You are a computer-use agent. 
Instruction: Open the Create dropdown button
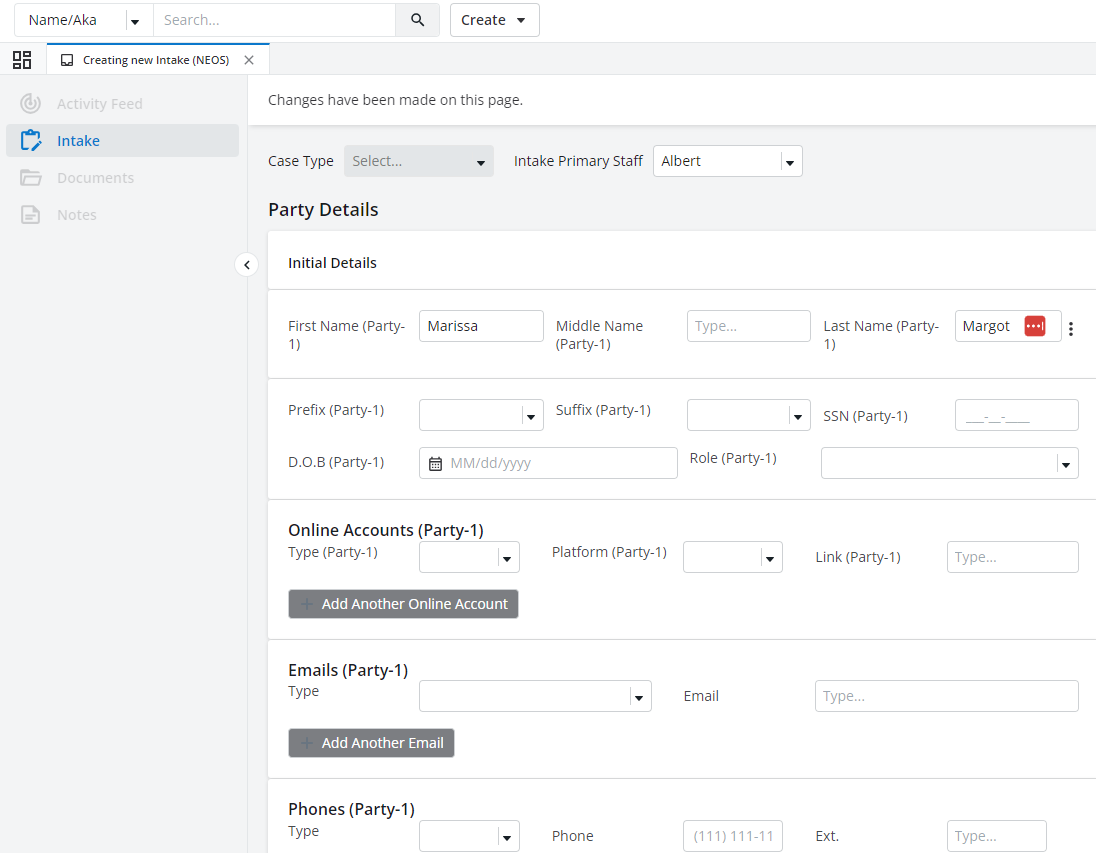coord(494,20)
